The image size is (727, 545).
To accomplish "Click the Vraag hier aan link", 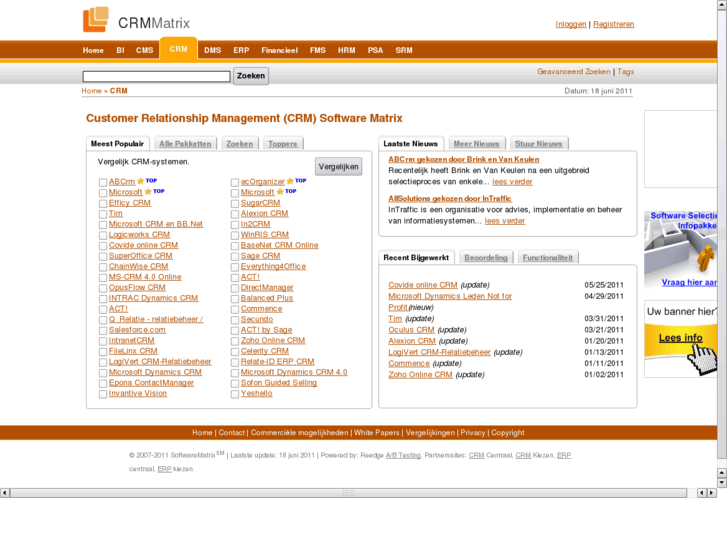I will coord(689,282).
